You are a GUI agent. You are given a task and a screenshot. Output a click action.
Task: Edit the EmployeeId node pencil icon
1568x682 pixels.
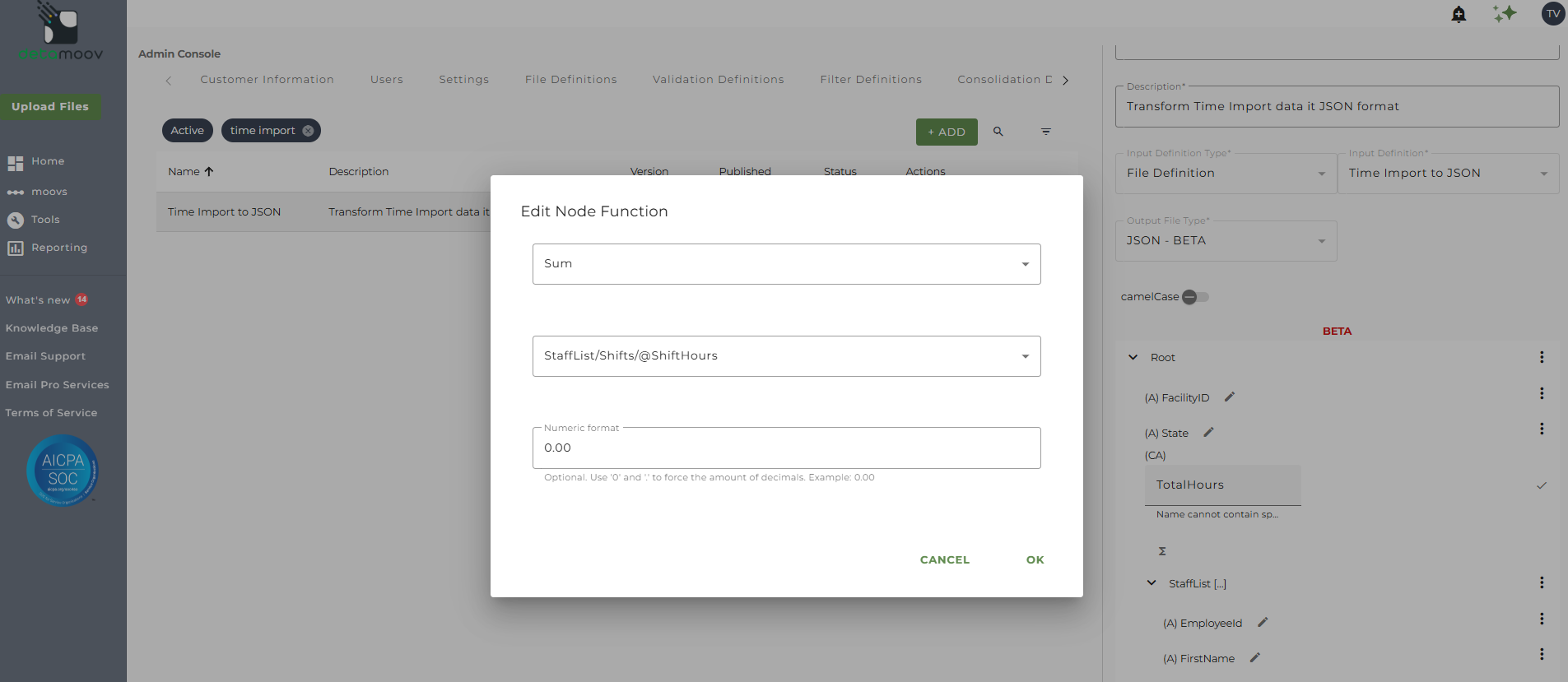point(1263,623)
